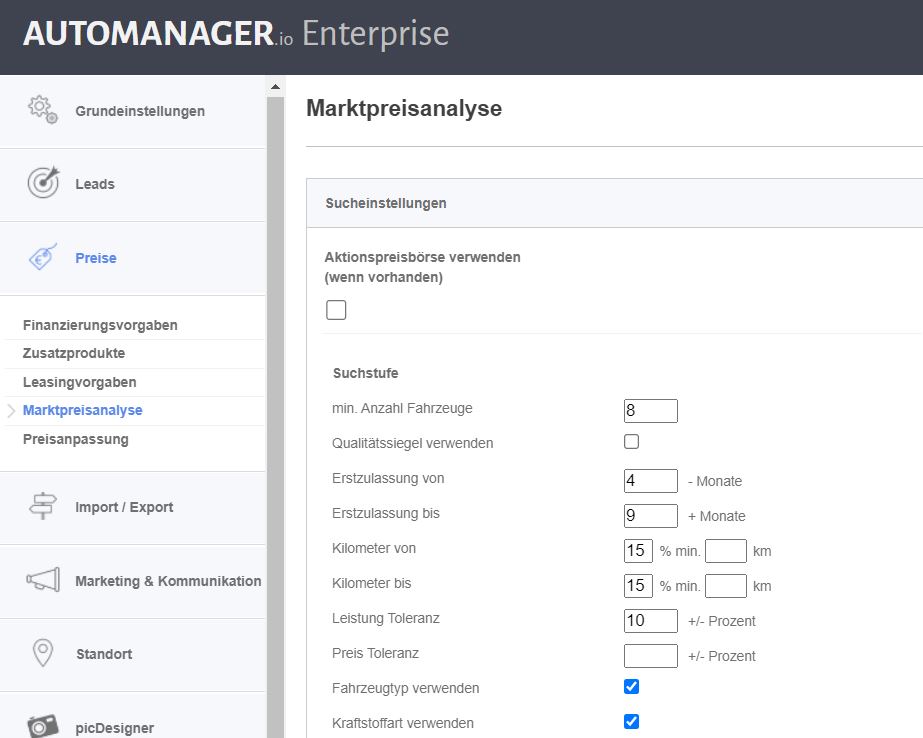Click the Kilometer bis percent field
Viewport: 923px width, 738px height.
point(638,586)
